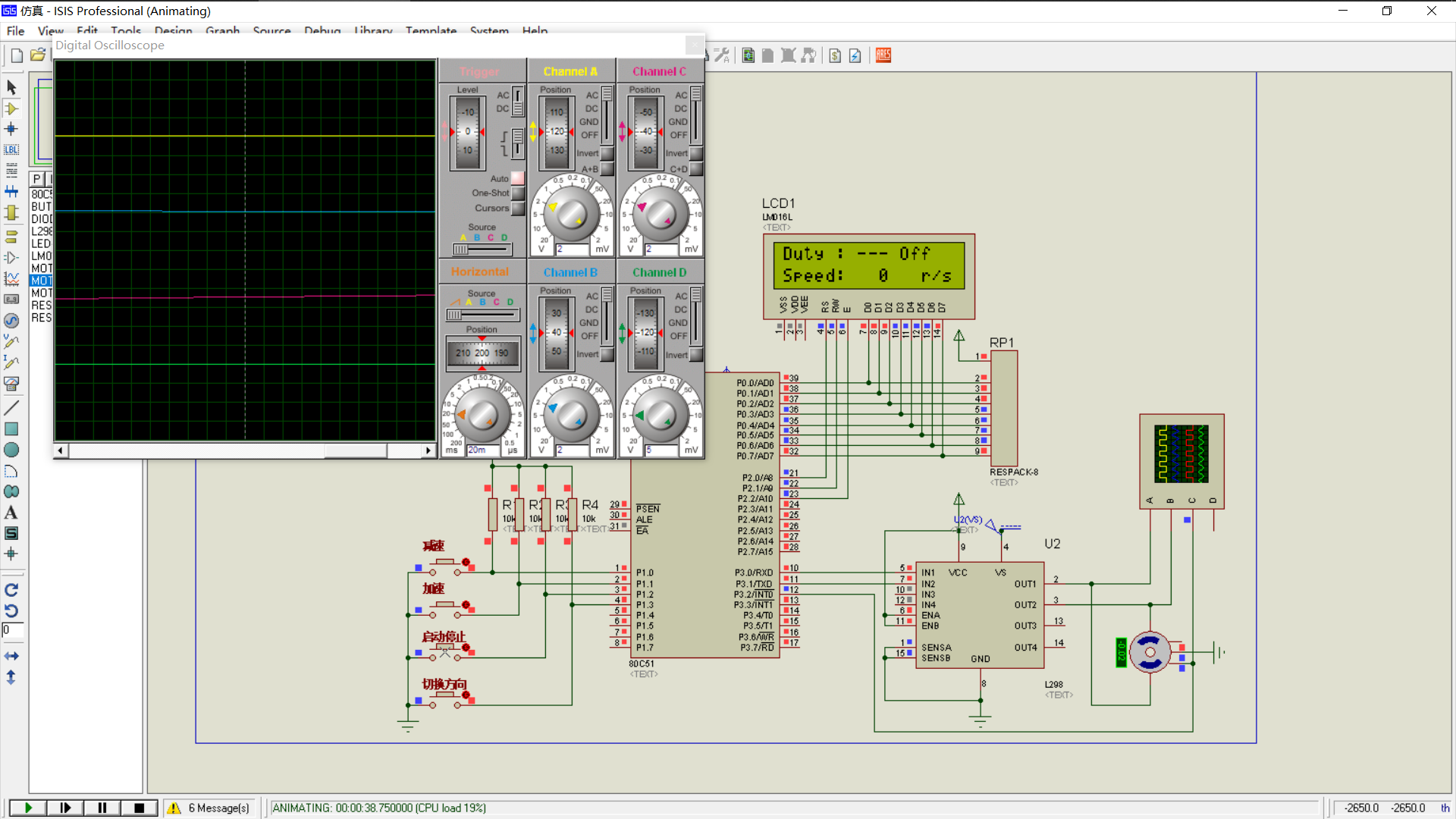Click the Rotate Clockwise icon
This screenshot has height=819, width=1456.
tap(11, 590)
